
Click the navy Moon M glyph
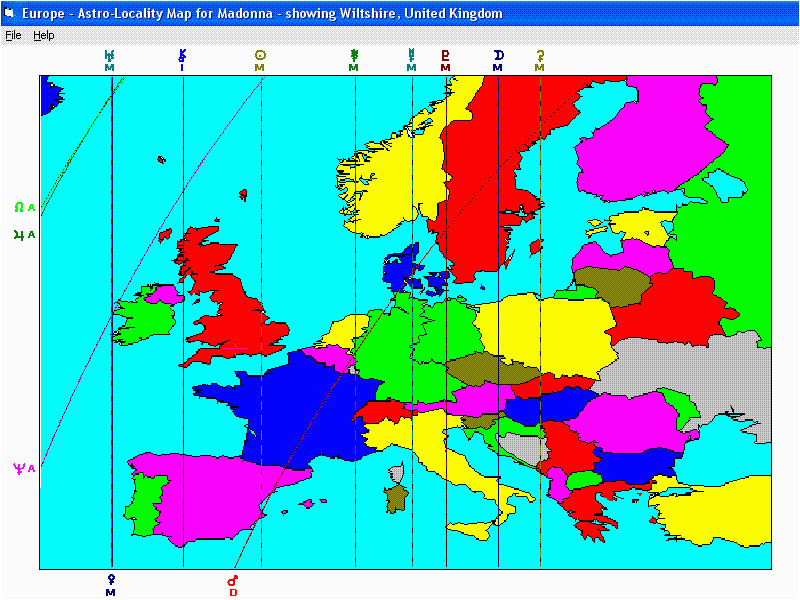point(498,60)
